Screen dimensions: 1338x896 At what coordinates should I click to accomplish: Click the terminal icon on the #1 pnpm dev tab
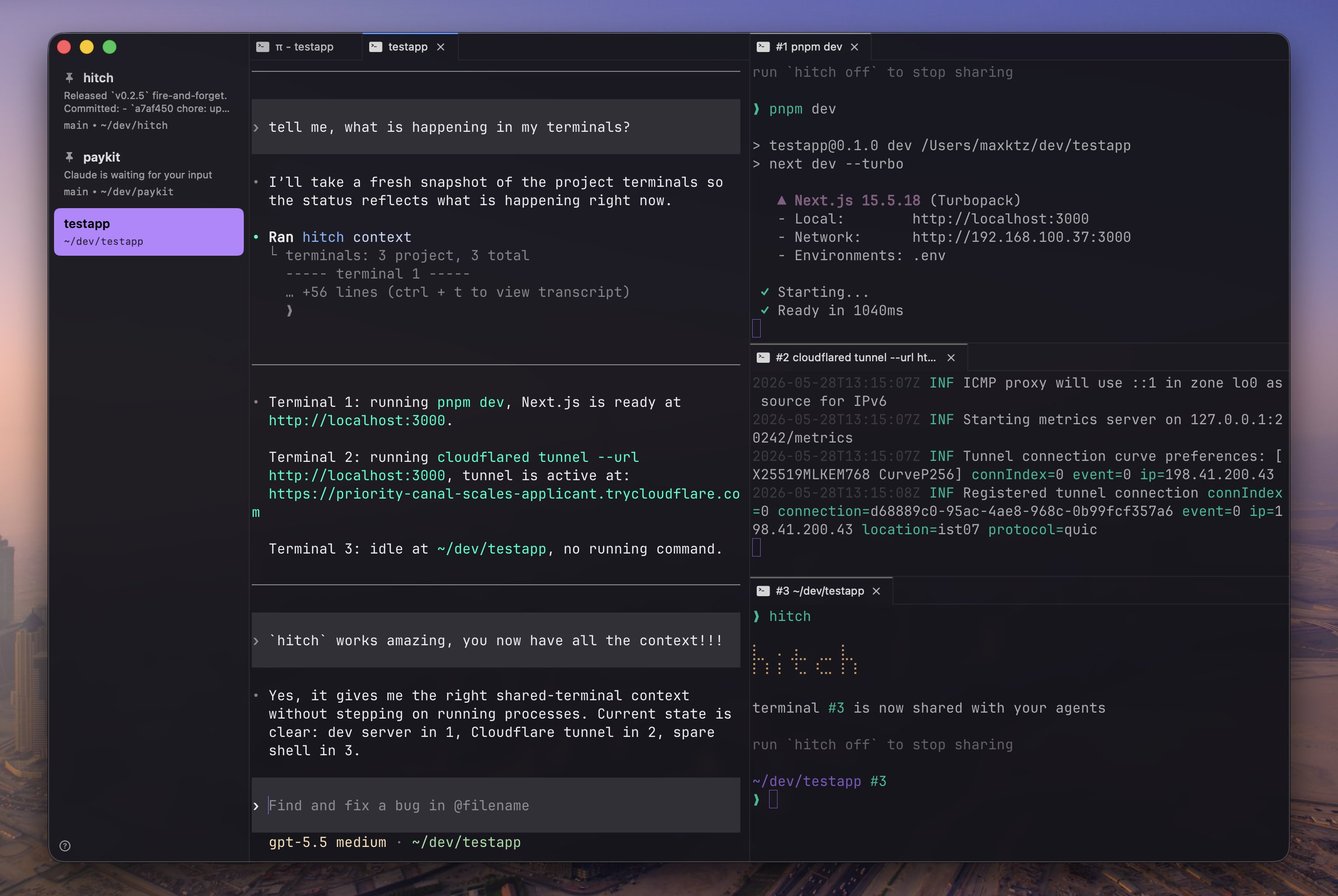tap(763, 47)
